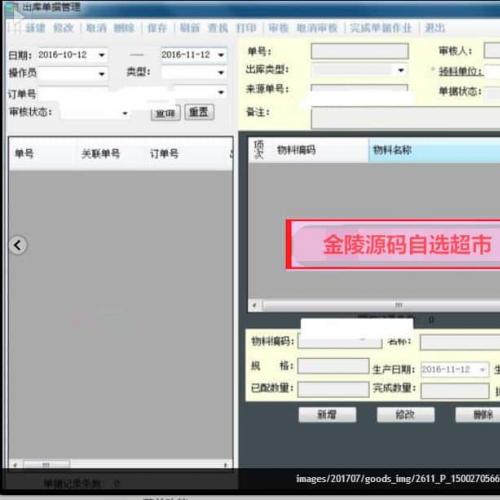This screenshot has width=500, height=500.
Task: Open the 生产日期 date dropdown
Action: click(x=482, y=370)
